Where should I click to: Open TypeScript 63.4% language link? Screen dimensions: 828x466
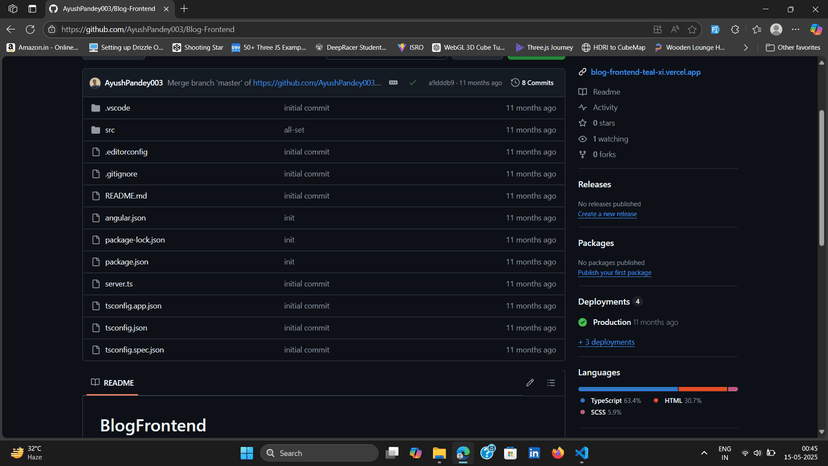[610, 401]
